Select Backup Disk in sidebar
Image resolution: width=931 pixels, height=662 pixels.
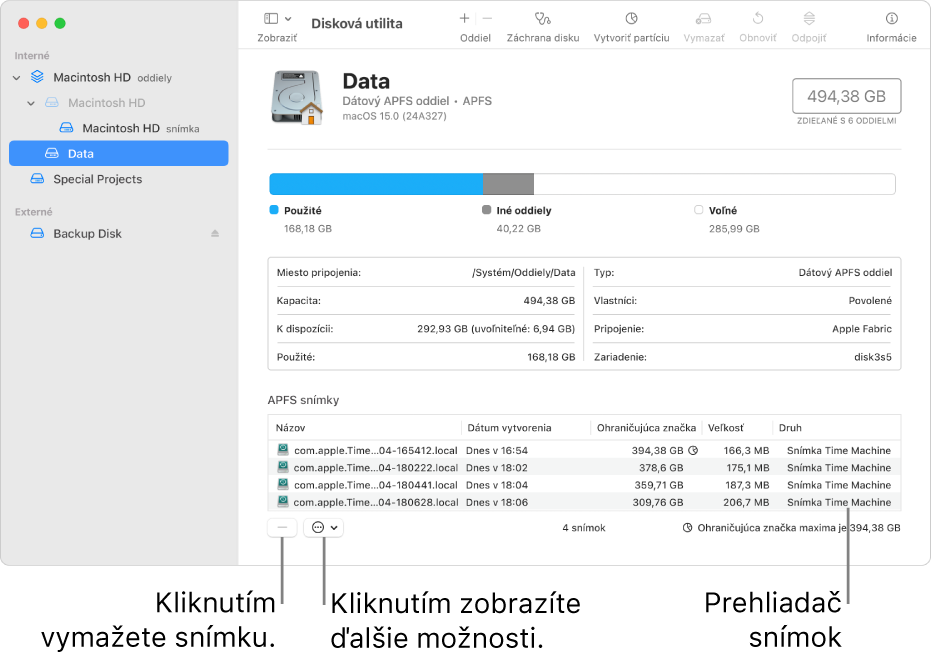pyautogui.click(x=119, y=233)
